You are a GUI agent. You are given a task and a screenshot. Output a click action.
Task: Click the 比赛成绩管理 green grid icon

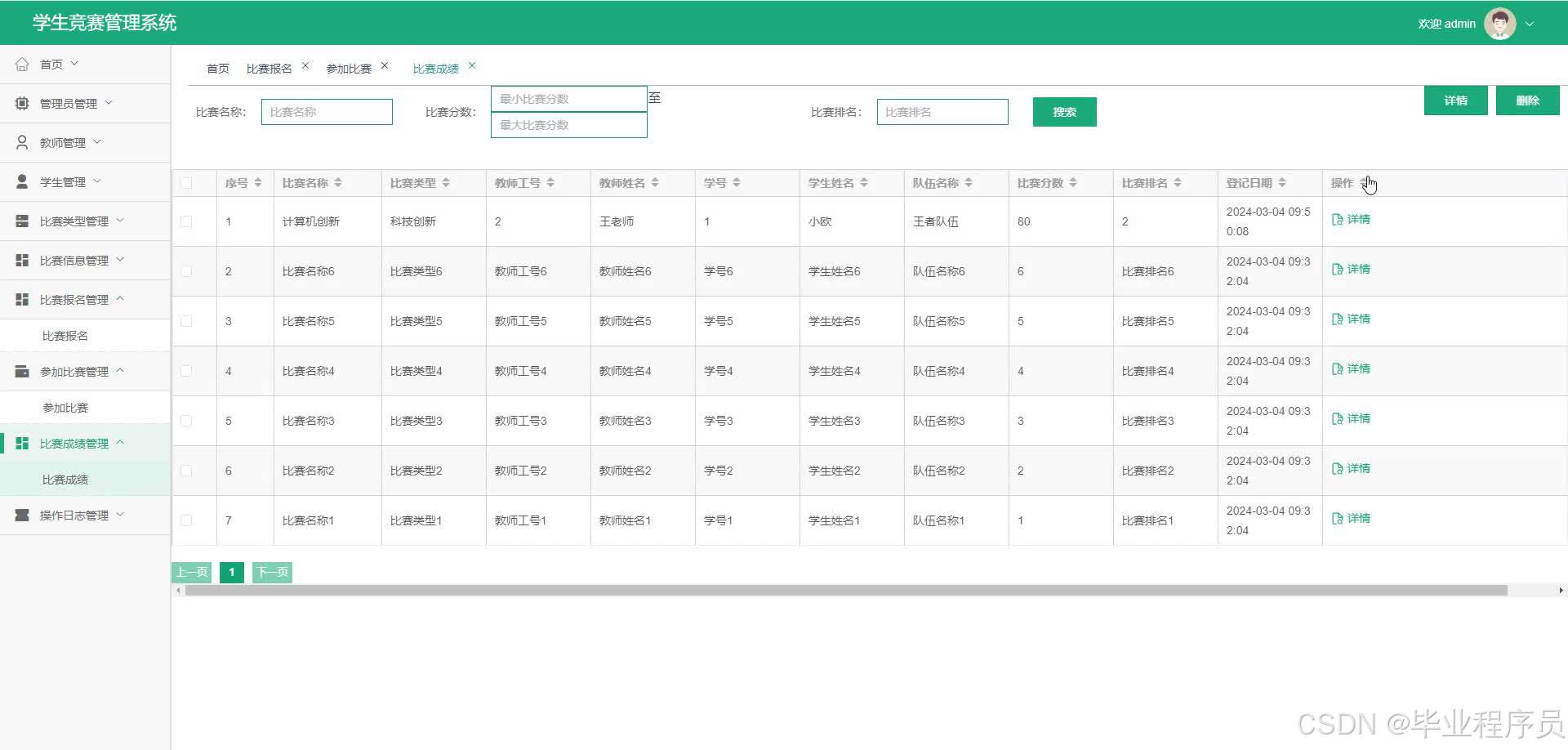(22, 444)
